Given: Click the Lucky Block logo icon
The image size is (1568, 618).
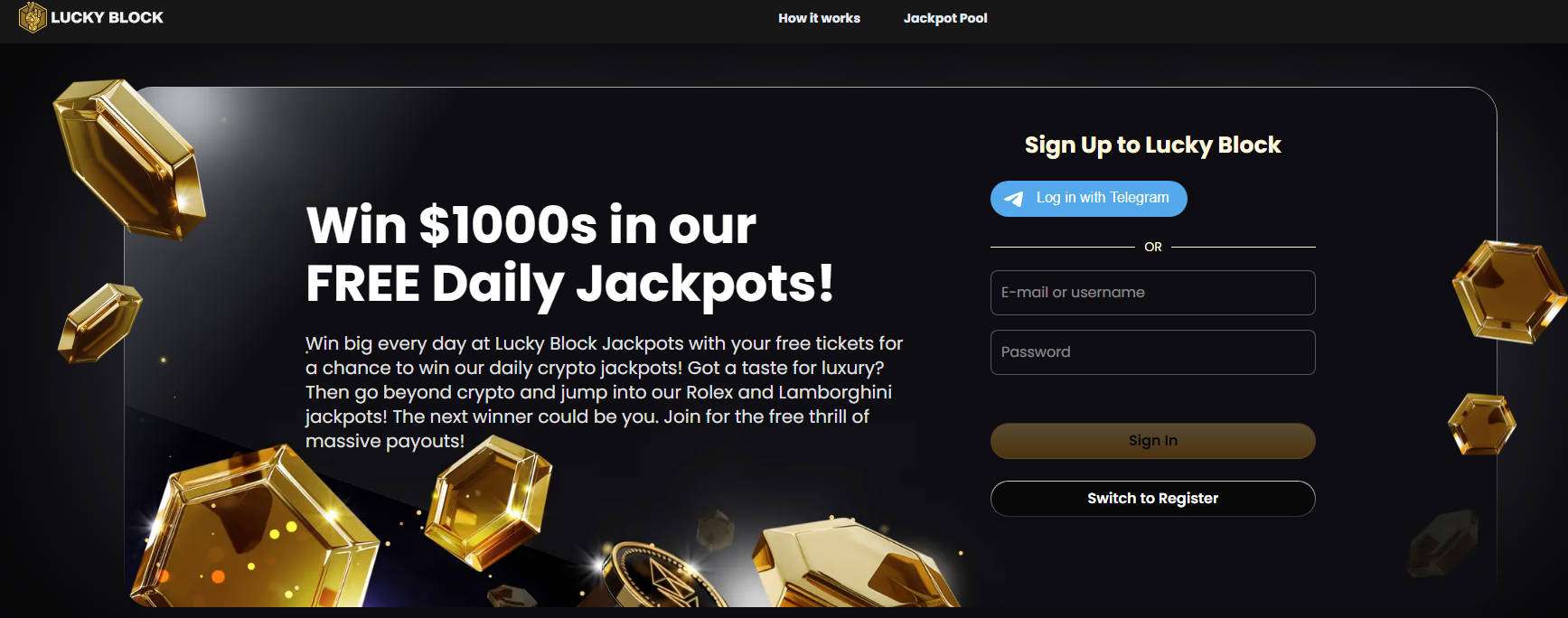Looking at the screenshot, I should pyautogui.click(x=33, y=17).
